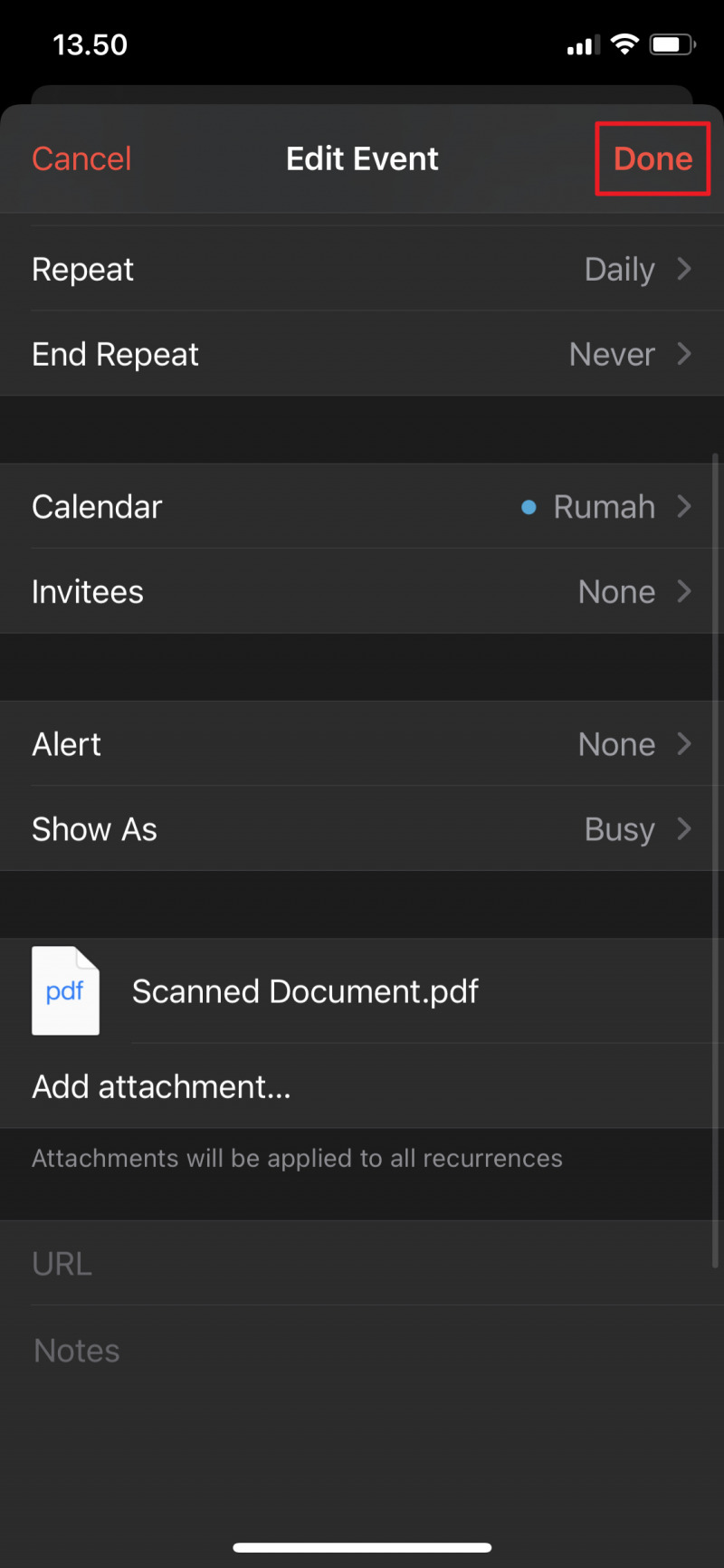Tap the chevron next to Daily

pos(684,269)
